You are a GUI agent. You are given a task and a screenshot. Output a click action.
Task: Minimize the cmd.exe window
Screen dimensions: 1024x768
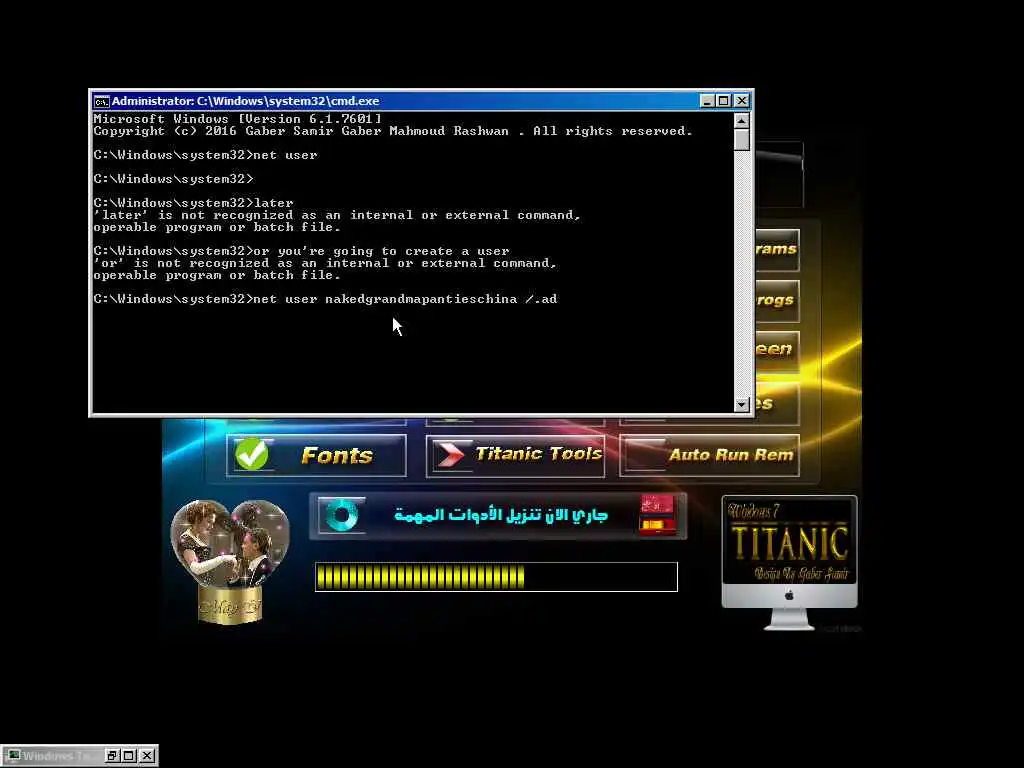(x=707, y=101)
